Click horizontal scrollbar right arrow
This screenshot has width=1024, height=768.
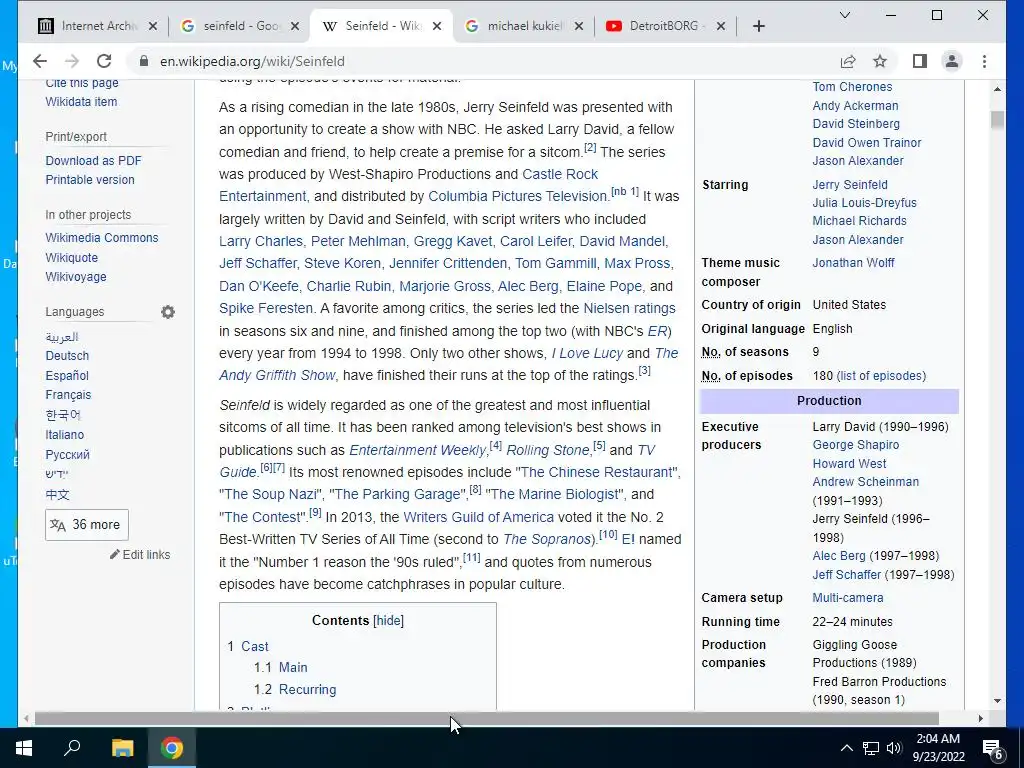tap(981, 718)
